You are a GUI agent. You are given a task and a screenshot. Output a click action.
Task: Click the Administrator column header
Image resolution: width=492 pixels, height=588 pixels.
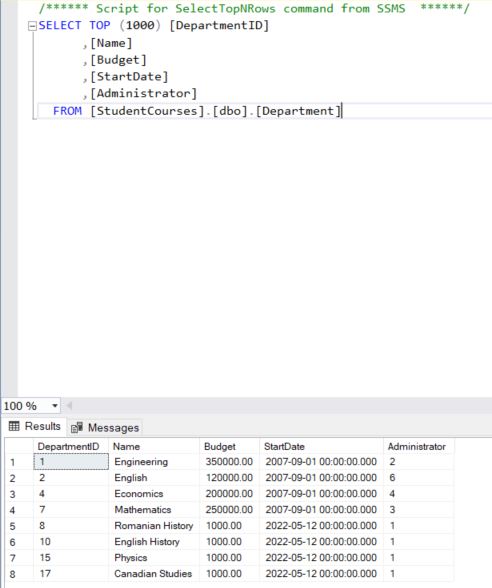418,446
